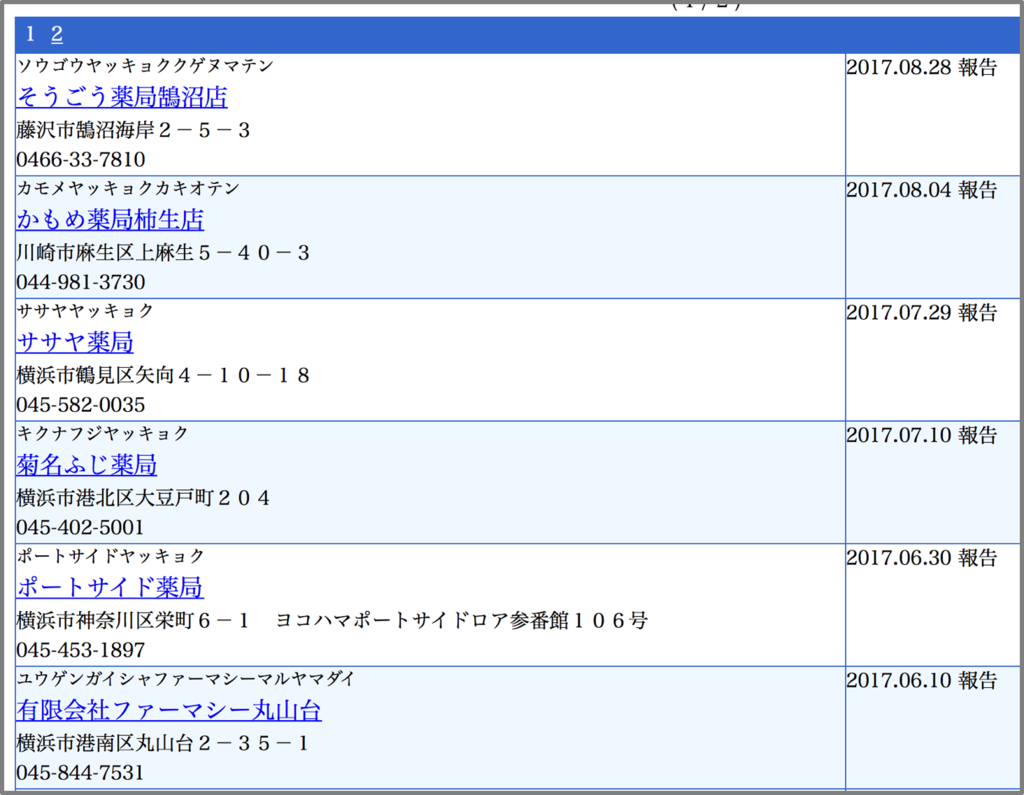Click phone number 045-453-1897
1024x795 pixels.
tap(81, 650)
